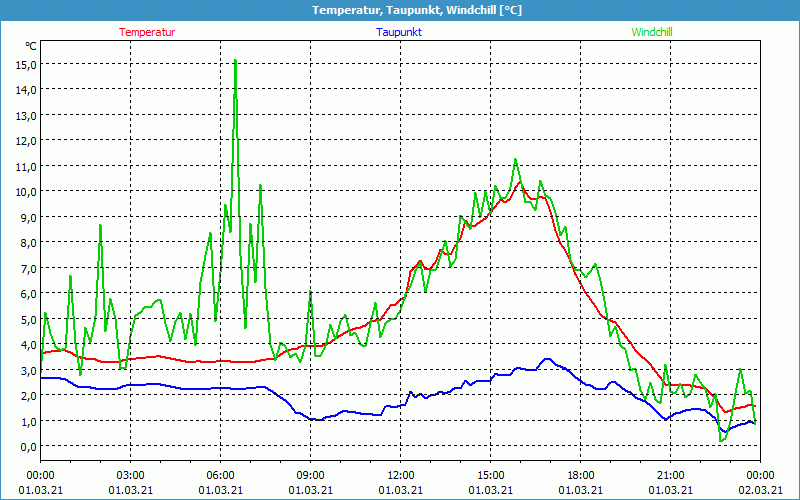Click the '2,0' y-axis value
Viewport: 800px width, 500px height.
tap(29, 396)
